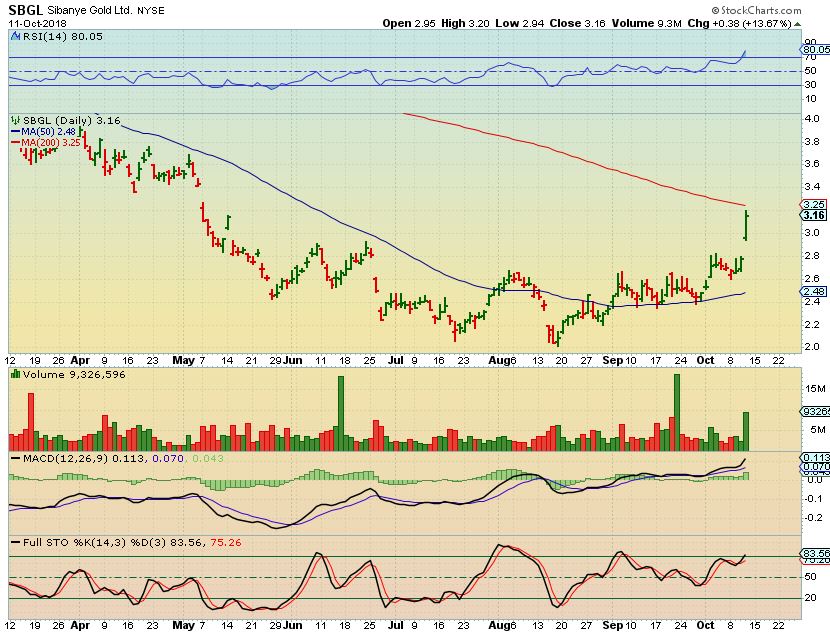Click the Close 3.16 header value
The image size is (830, 635).
(x=578, y=23)
